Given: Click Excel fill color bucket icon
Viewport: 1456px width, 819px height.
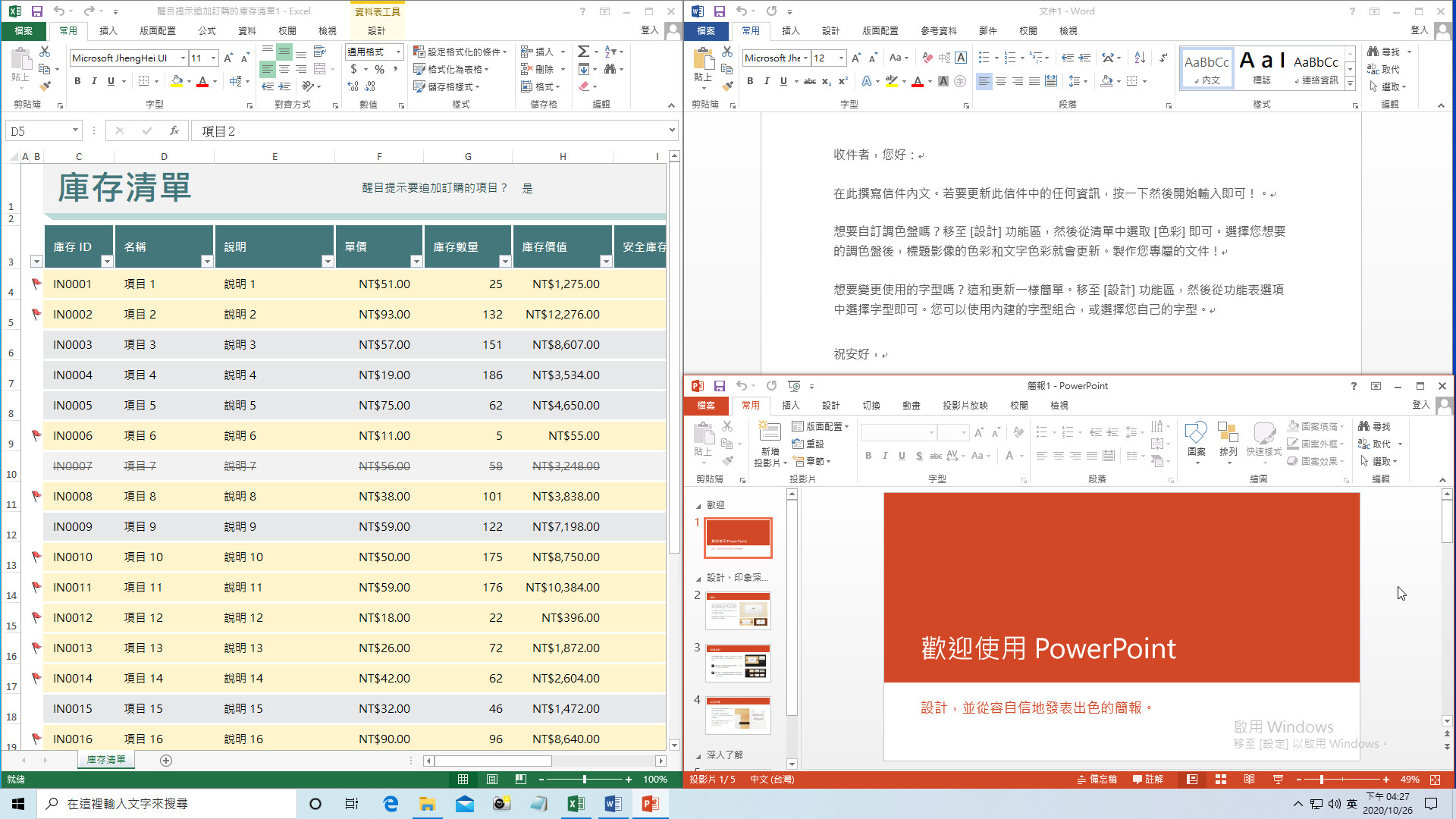Looking at the screenshot, I should (x=177, y=81).
